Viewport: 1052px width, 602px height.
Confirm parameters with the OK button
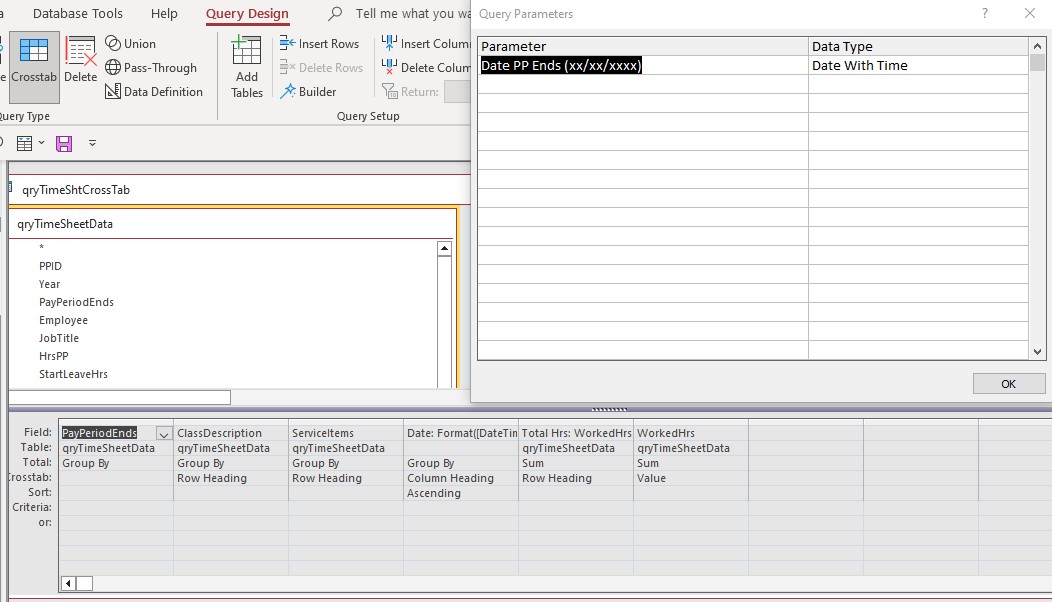(x=1008, y=383)
